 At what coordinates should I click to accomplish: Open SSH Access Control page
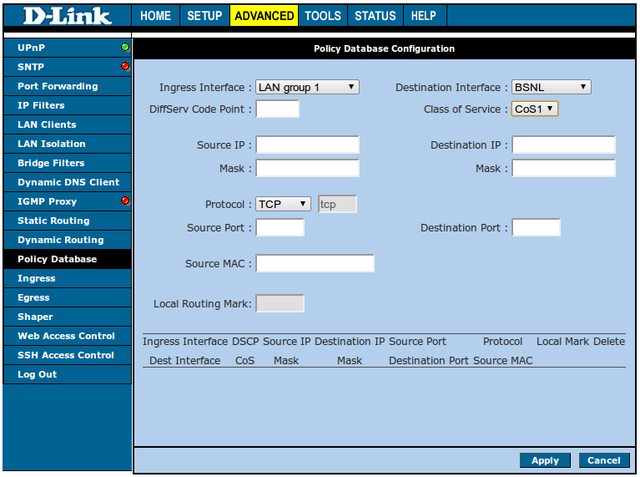point(67,355)
